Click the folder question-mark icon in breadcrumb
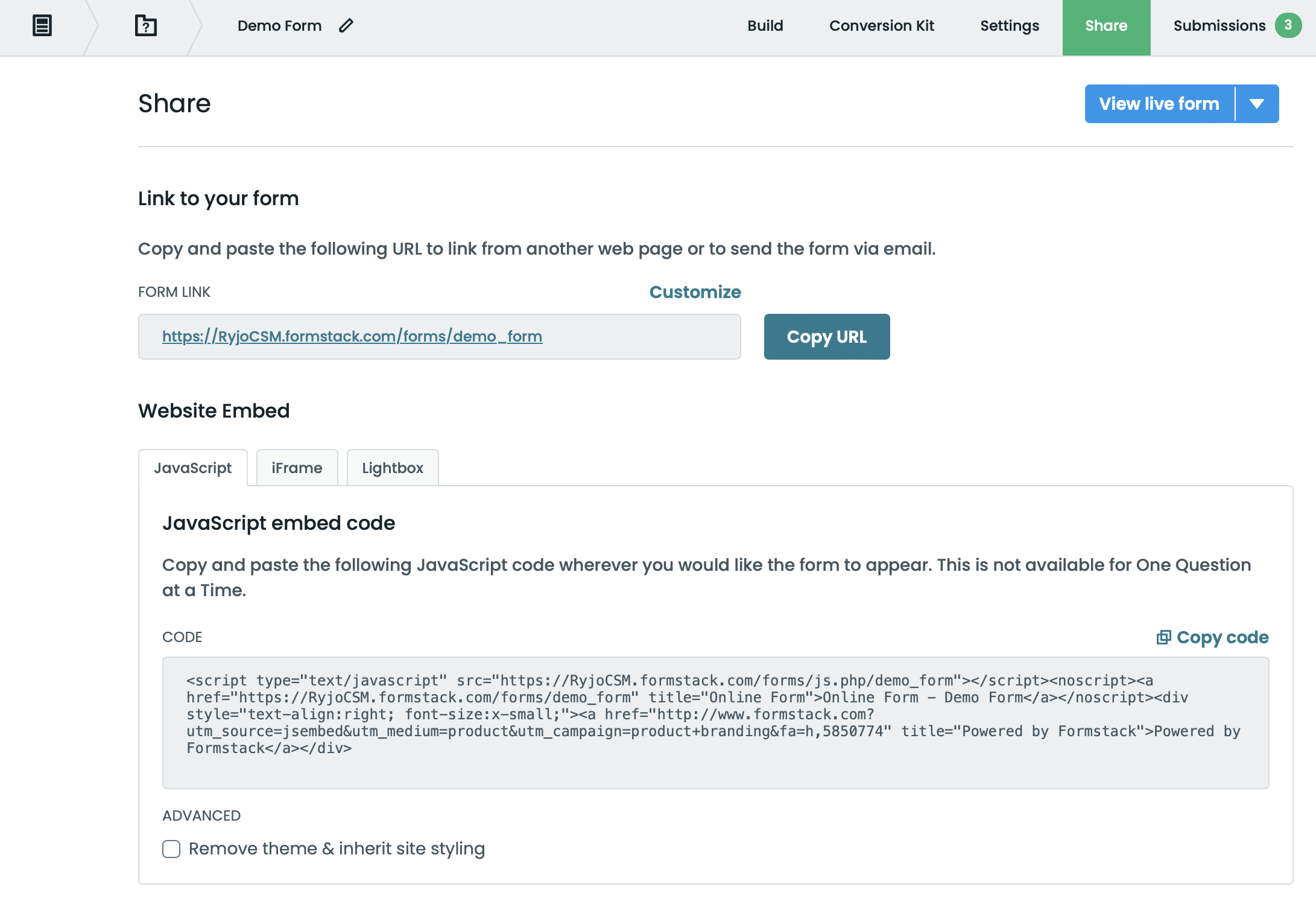This screenshot has width=1316, height=916. [x=145, y=26]
